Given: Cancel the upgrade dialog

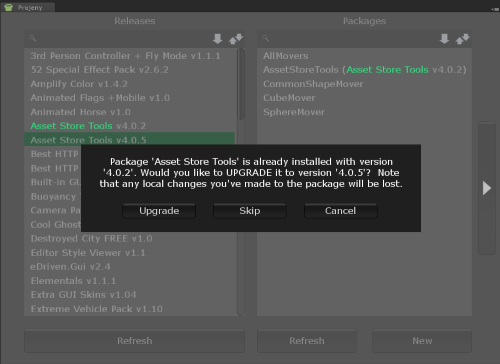Looking at the screenshot, I should tap(341, 211).
